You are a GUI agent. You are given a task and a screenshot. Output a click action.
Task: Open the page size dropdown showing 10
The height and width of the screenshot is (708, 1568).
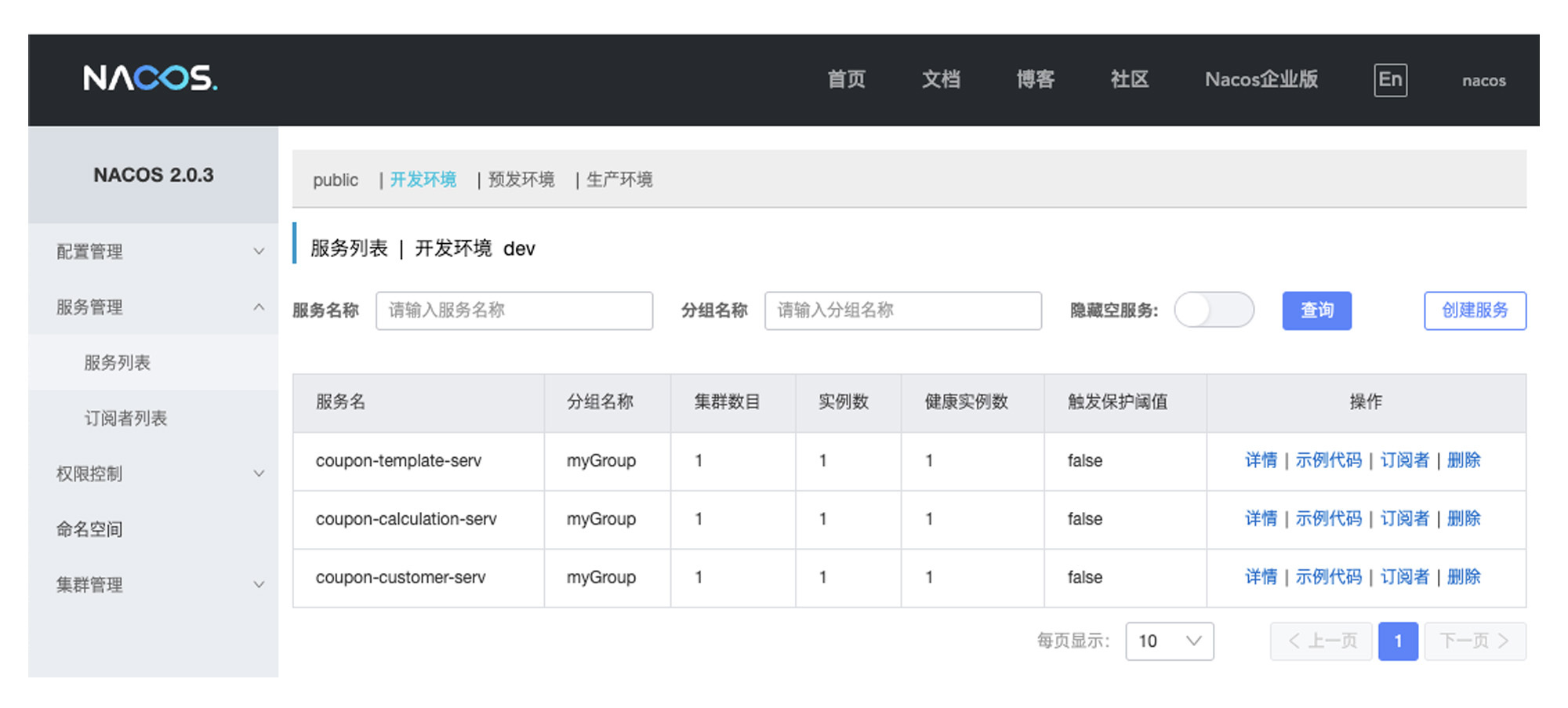click(x=1169, y=641)
